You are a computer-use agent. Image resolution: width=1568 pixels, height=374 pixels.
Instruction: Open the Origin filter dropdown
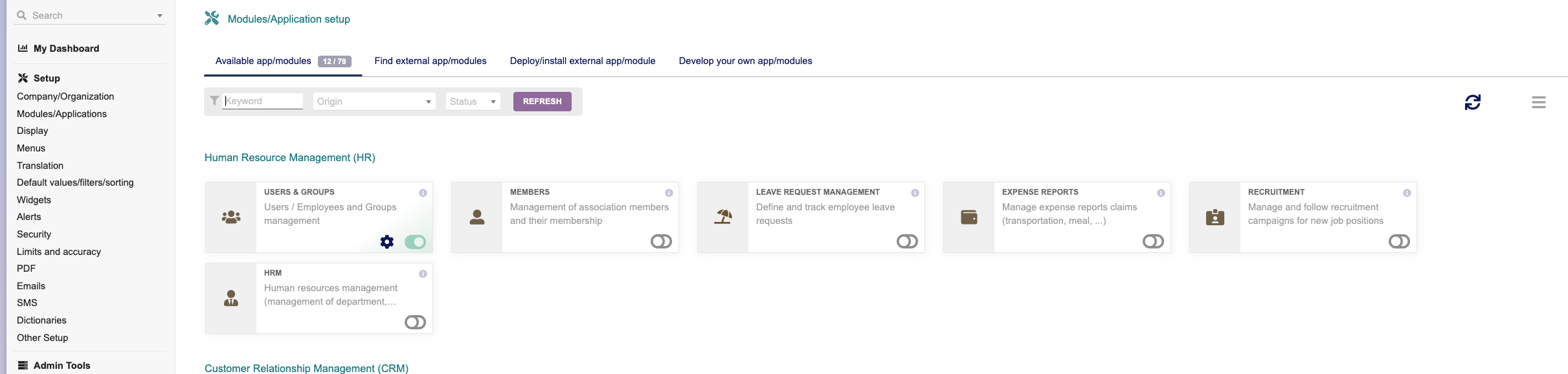(374, 102)
